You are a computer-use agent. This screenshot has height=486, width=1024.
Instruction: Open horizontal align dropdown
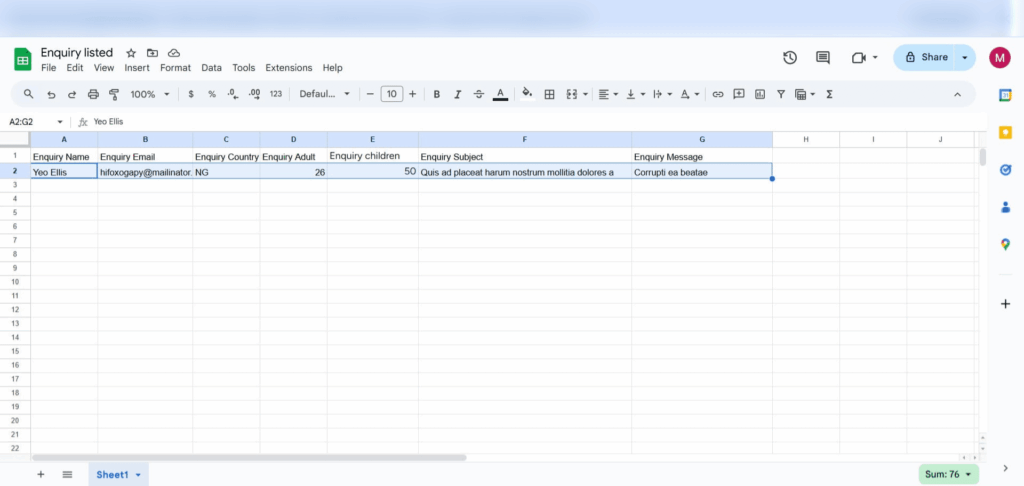(x=608, y=94)
